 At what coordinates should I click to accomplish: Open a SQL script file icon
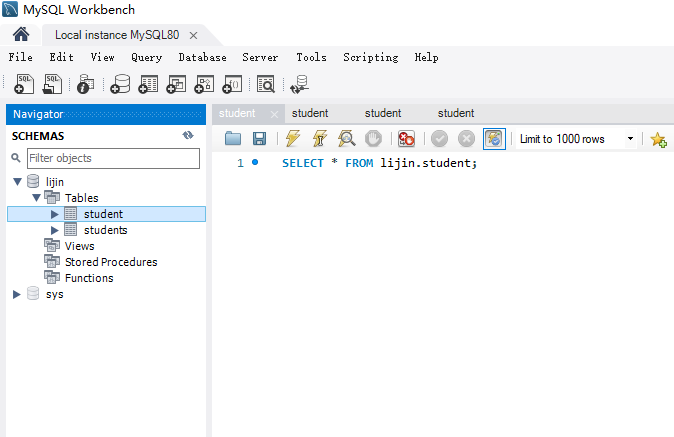[x=52, y=84]
